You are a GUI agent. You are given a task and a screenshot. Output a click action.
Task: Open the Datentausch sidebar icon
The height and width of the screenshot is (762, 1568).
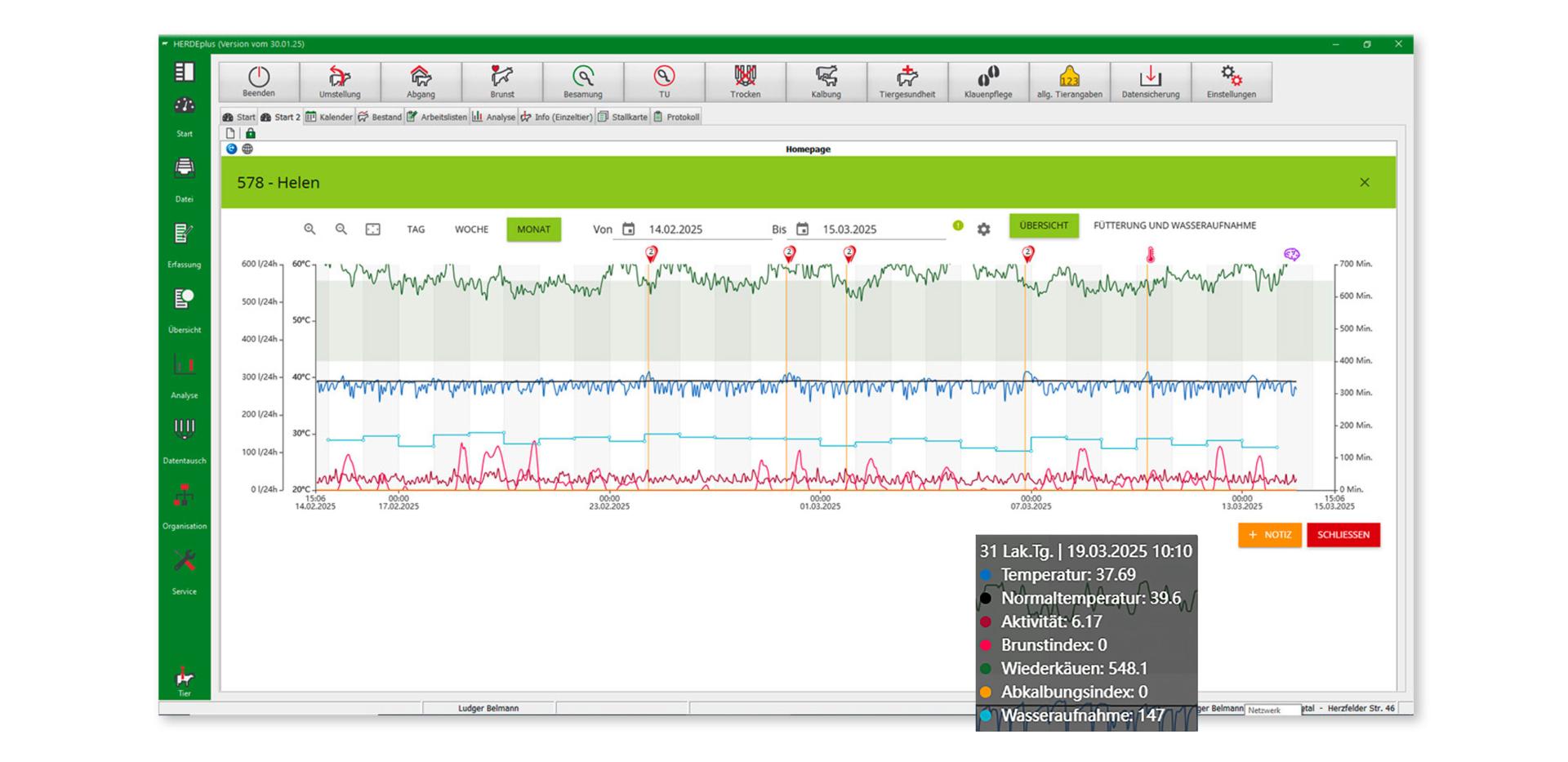(185, 430)
